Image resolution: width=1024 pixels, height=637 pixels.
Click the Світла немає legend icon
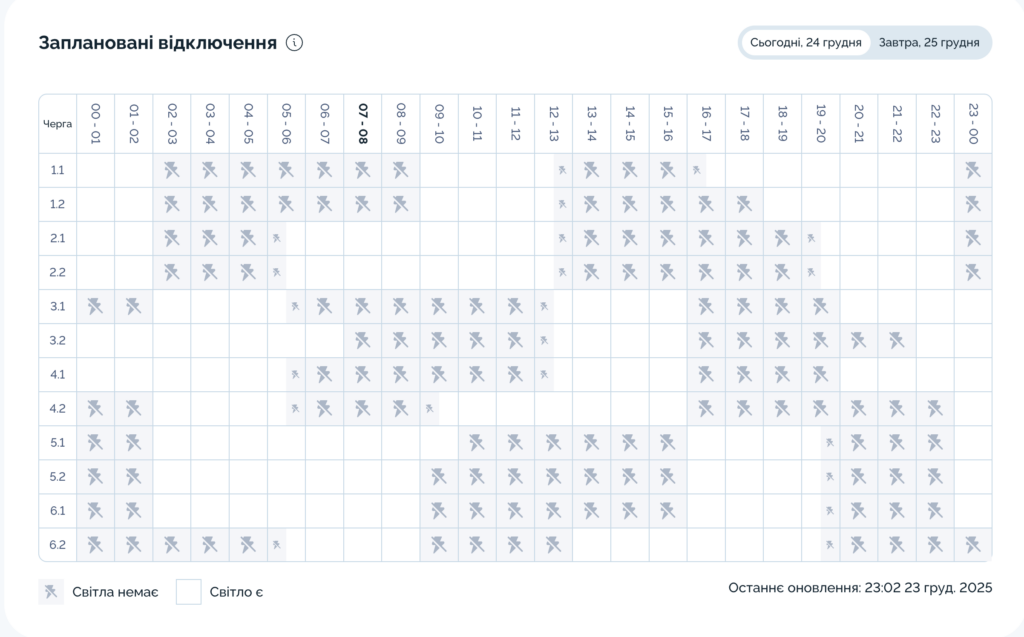(x=51, y=592)
